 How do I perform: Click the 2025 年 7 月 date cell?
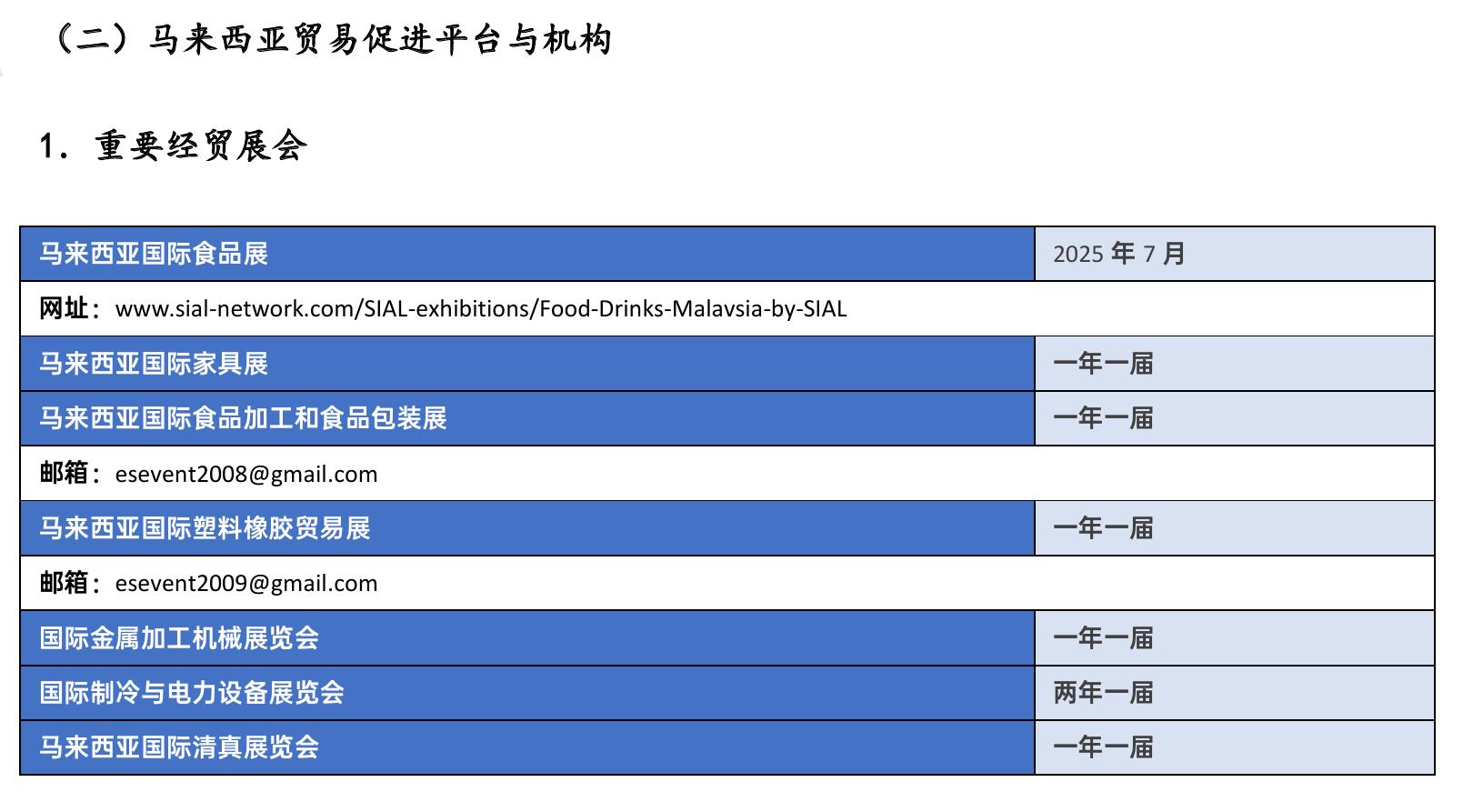(x=1235, y=254)
